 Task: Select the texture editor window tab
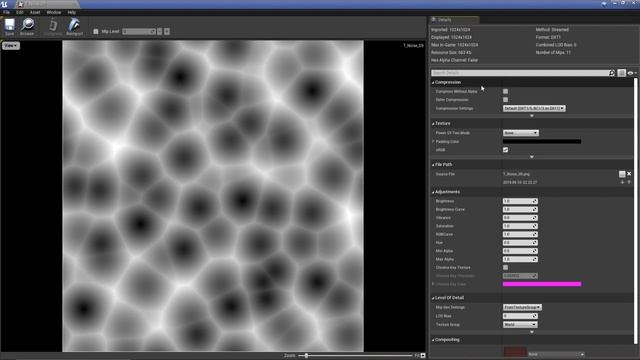click(x=47, y=4)
